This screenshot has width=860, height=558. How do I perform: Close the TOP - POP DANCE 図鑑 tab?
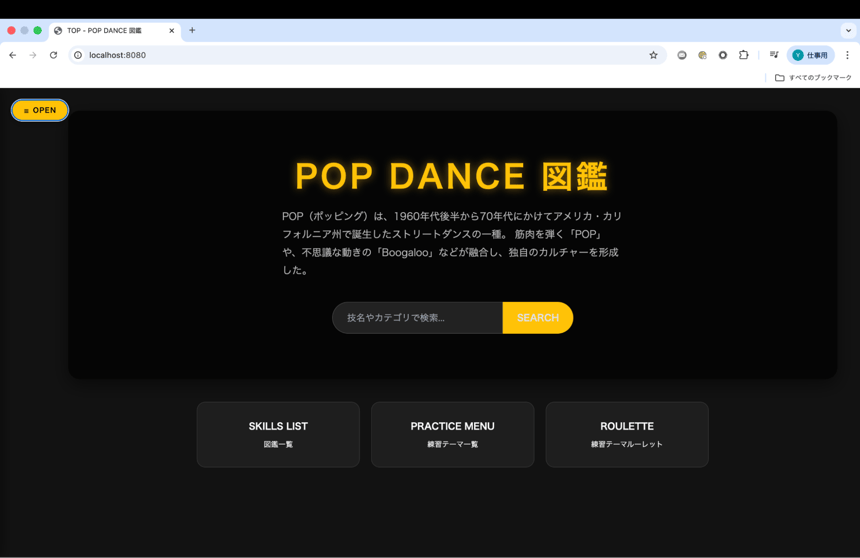pyautogui.click(x=172, y=31)
